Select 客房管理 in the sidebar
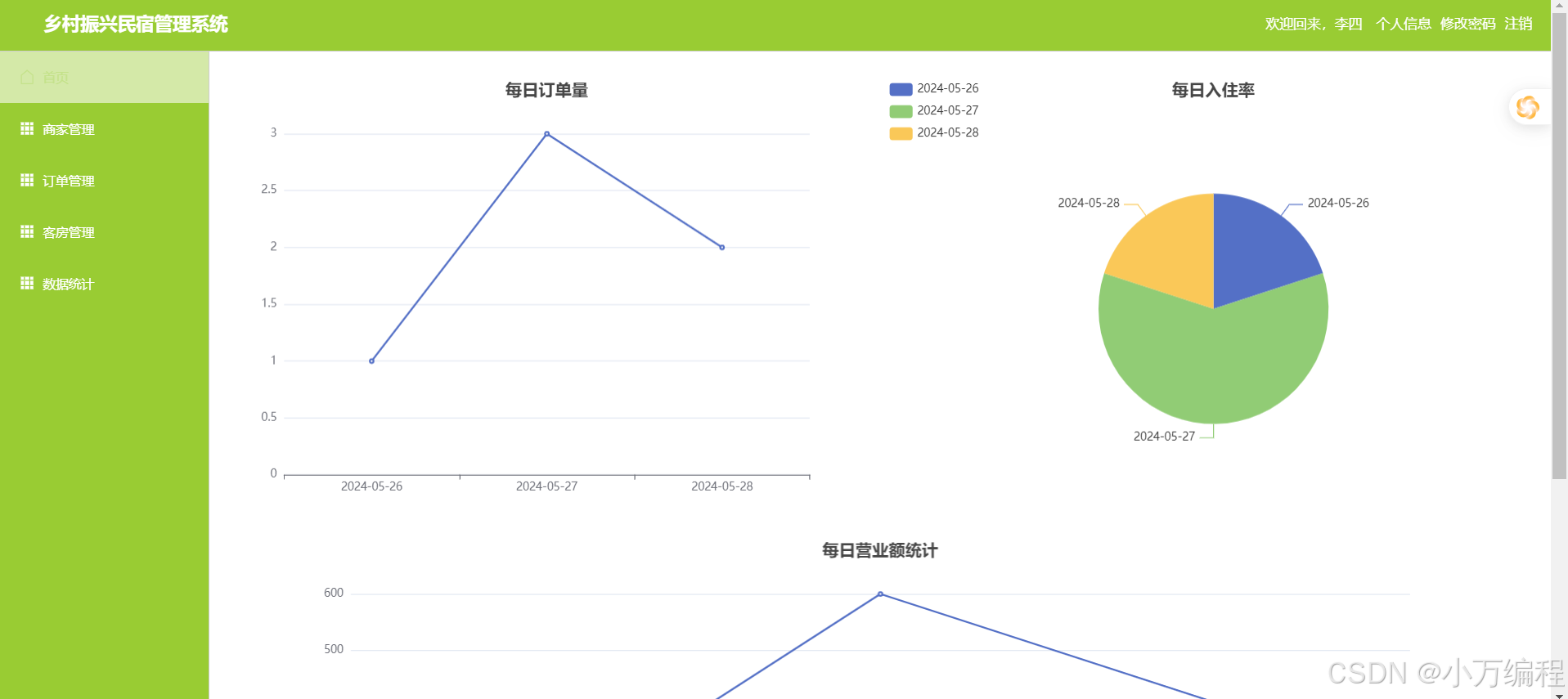Viewport: 1568px width, 699px height. (104, 232)
